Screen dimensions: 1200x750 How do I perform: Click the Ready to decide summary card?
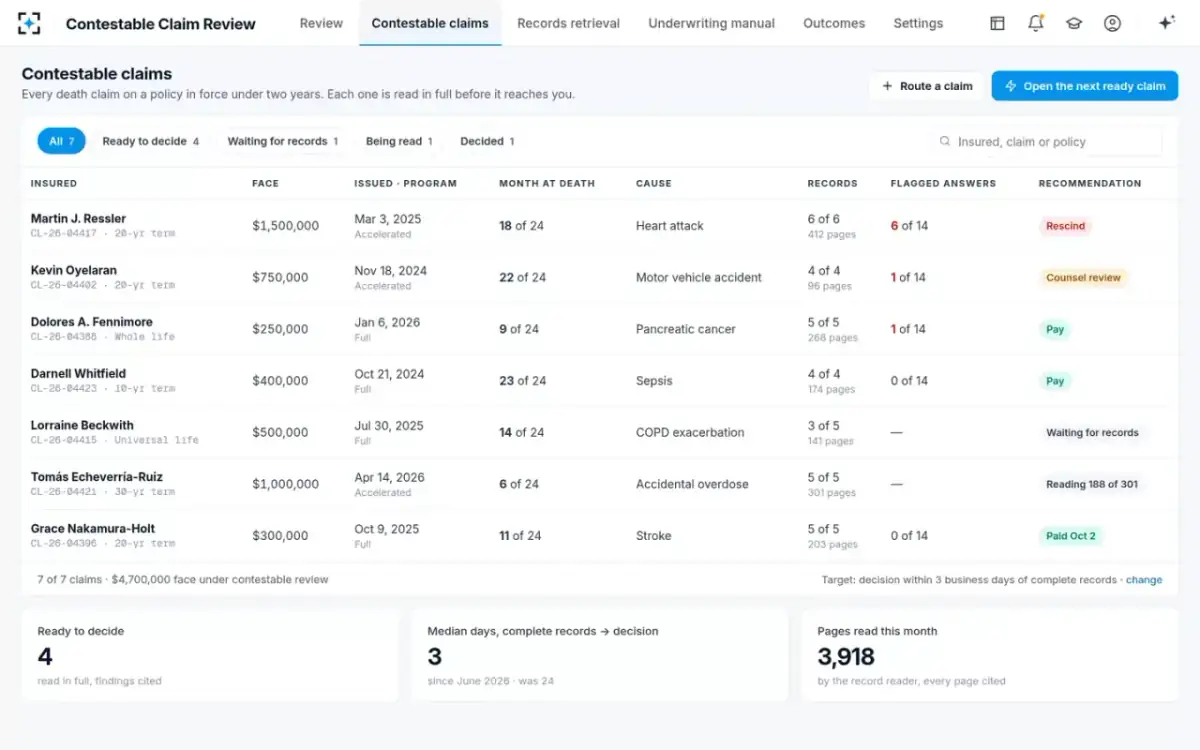(209, 655)
